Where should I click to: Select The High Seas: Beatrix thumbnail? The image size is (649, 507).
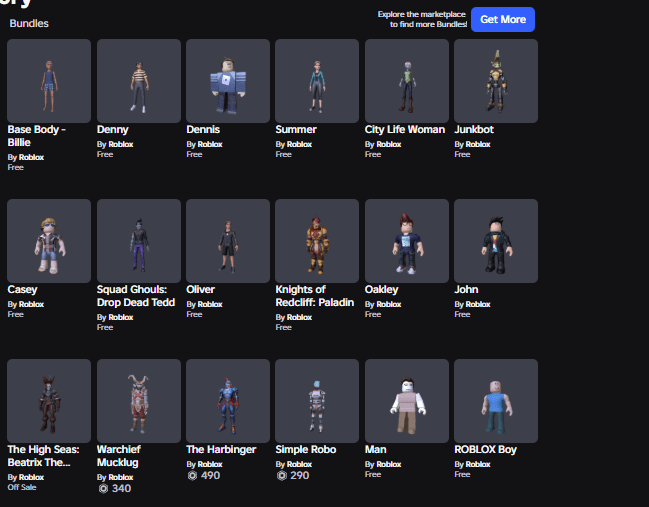click(x=49, y=401)
